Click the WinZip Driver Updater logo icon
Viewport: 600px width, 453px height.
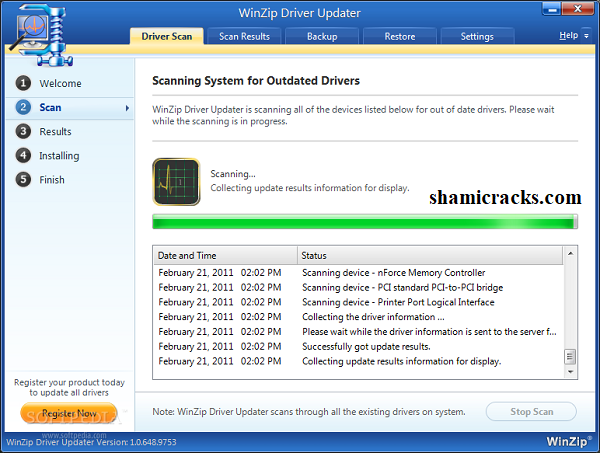tap(41, 35)
